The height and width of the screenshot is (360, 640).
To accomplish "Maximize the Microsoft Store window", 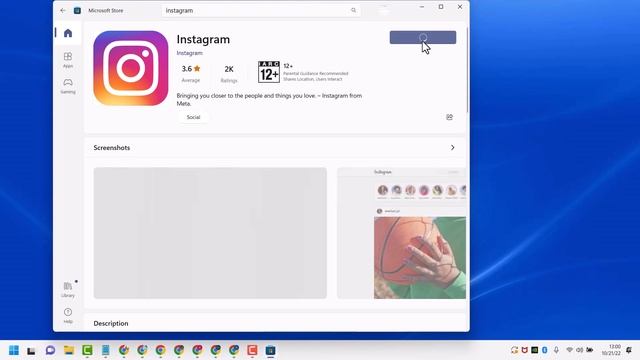I will pos(441,7).
